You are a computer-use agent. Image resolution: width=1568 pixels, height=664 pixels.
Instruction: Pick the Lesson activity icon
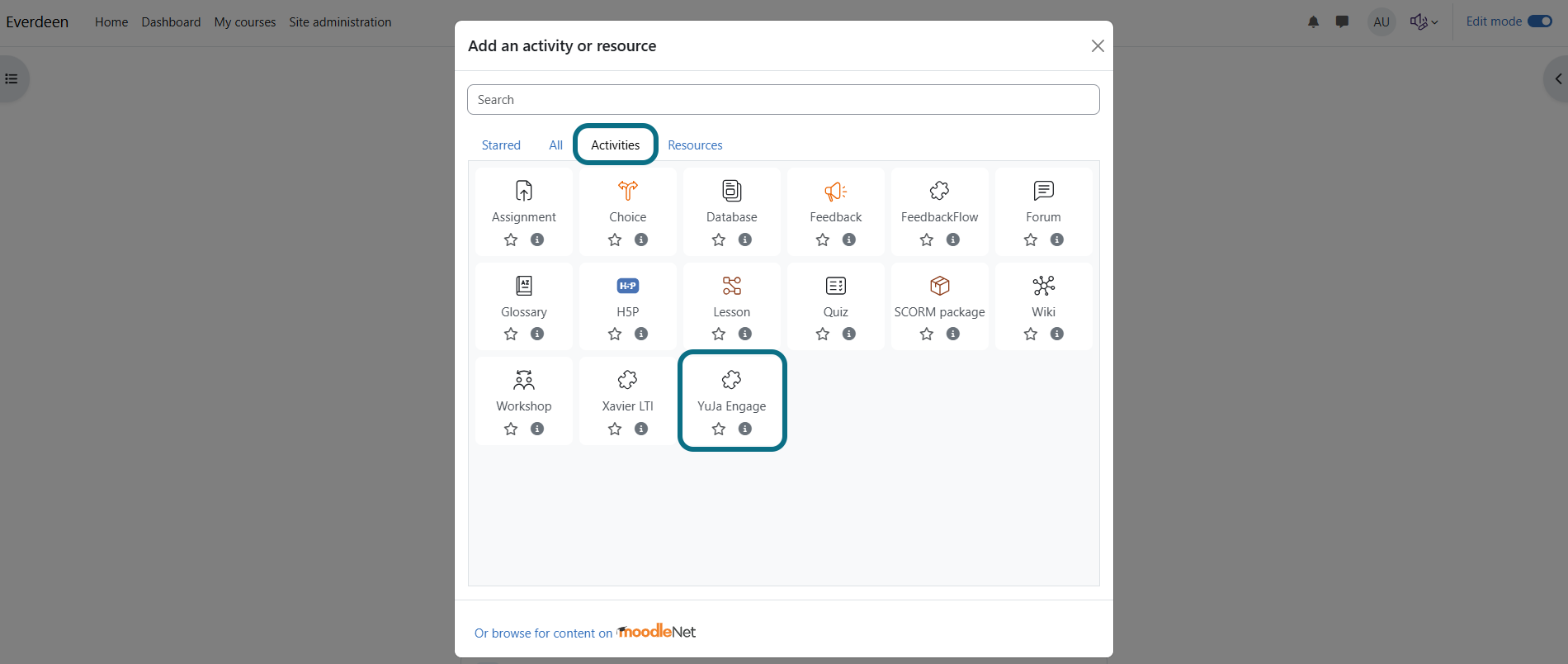click(x=732, y=286)
